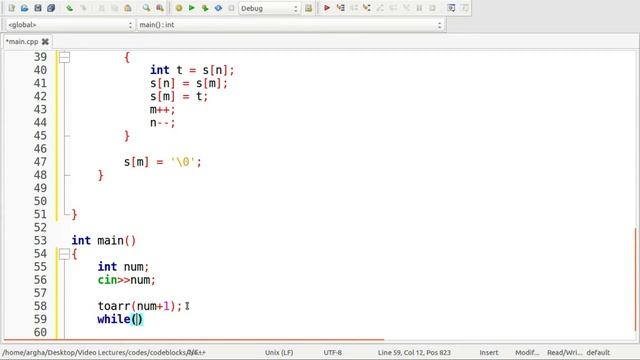This screenshot has height=360, width=640.
Task: Click the 'Insert' mode status field
Action: (489, 352)
